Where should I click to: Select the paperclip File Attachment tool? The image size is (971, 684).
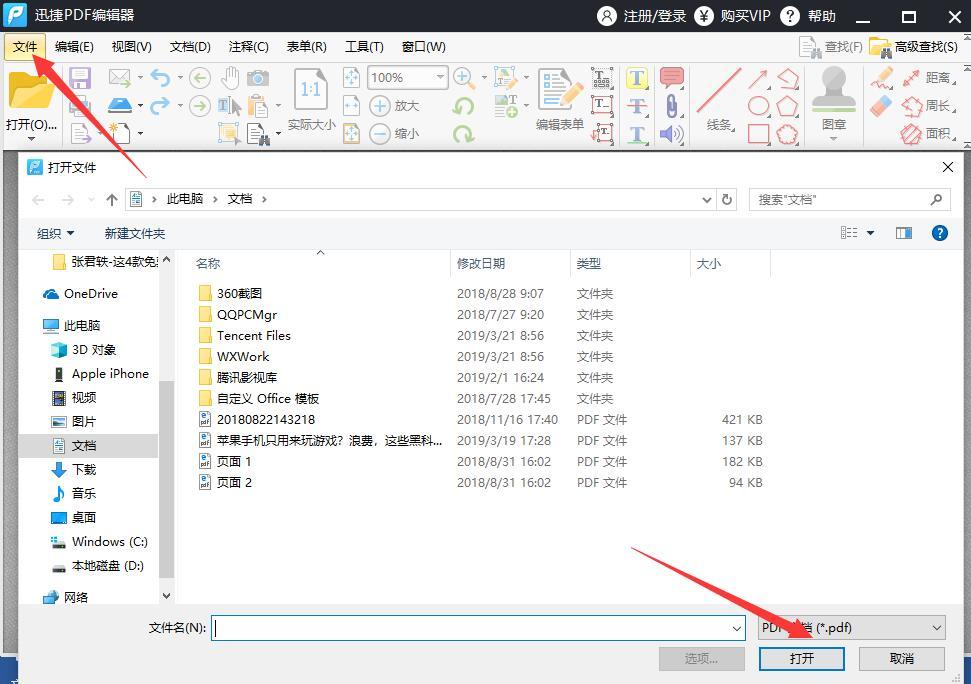click(x=671, y=106)
